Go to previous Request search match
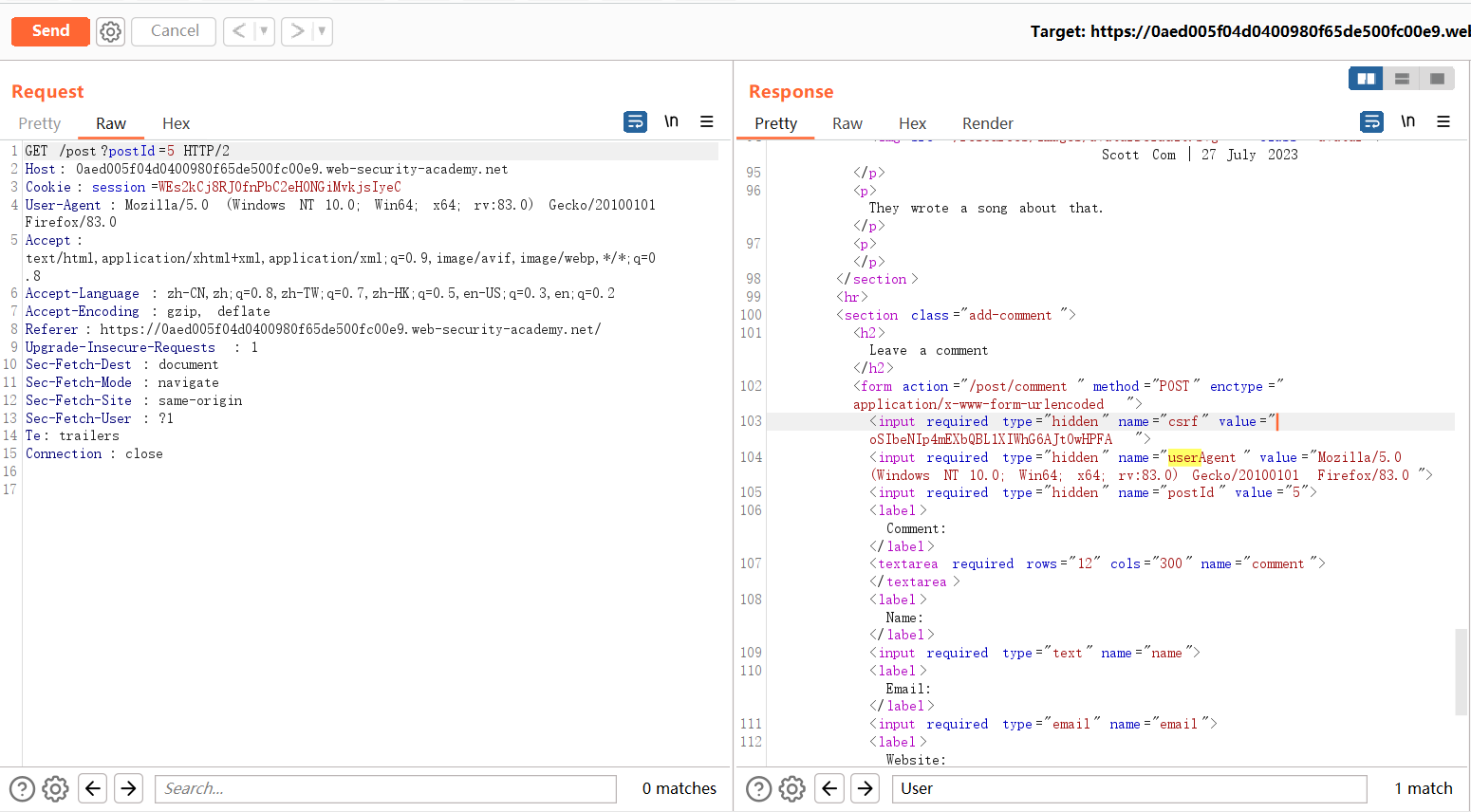The height and width of the screenshot is (812, 1471). [92, 788]
